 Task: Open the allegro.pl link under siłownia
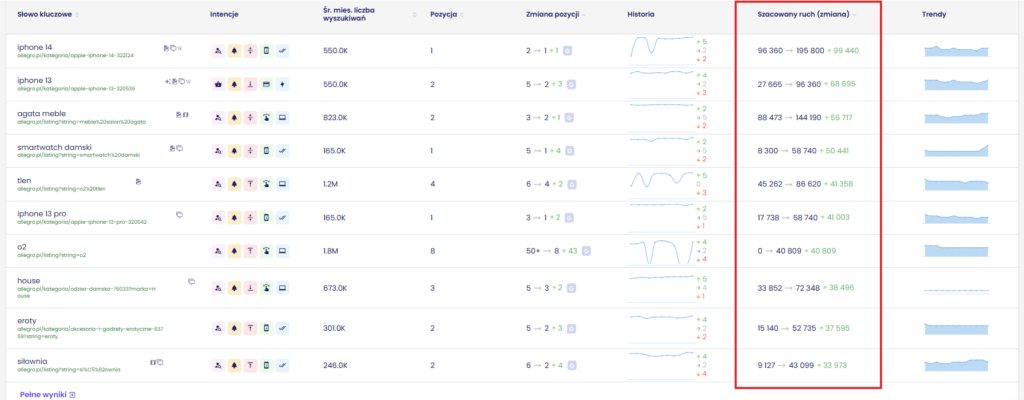click(68, 370)
